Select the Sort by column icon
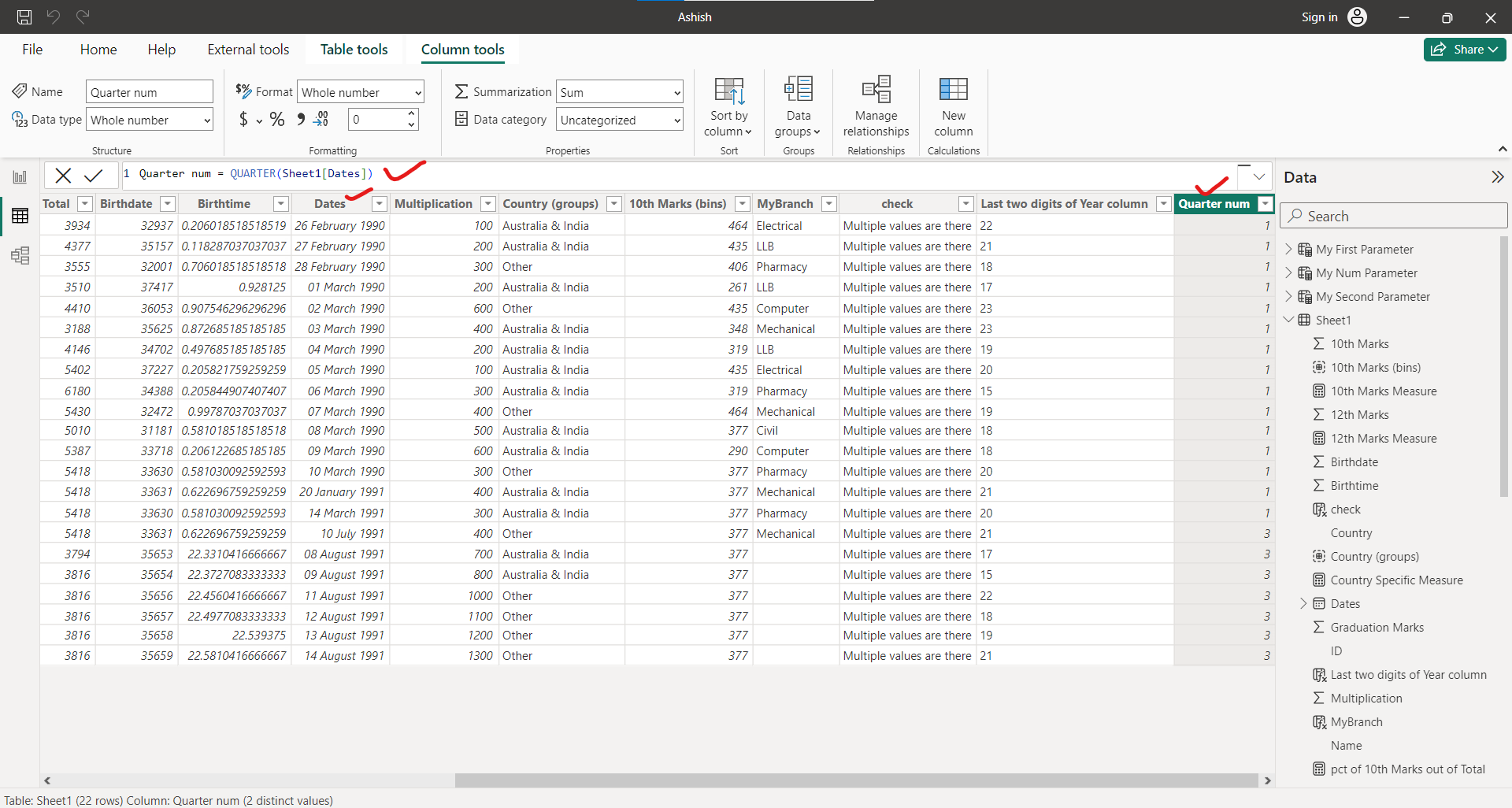This screenshot has height=808, width=1512. (728, 106)
